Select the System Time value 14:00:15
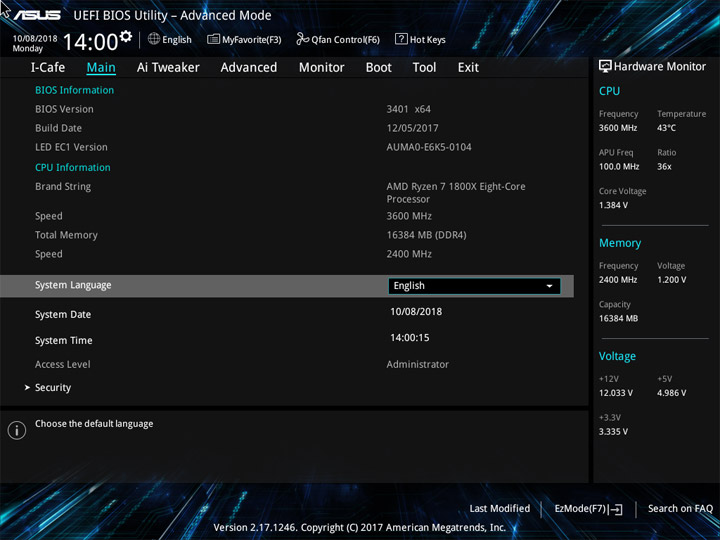Image resolution: width=720 pixels, height=540 pixels. pyautogui.click(x=410, y=338)
